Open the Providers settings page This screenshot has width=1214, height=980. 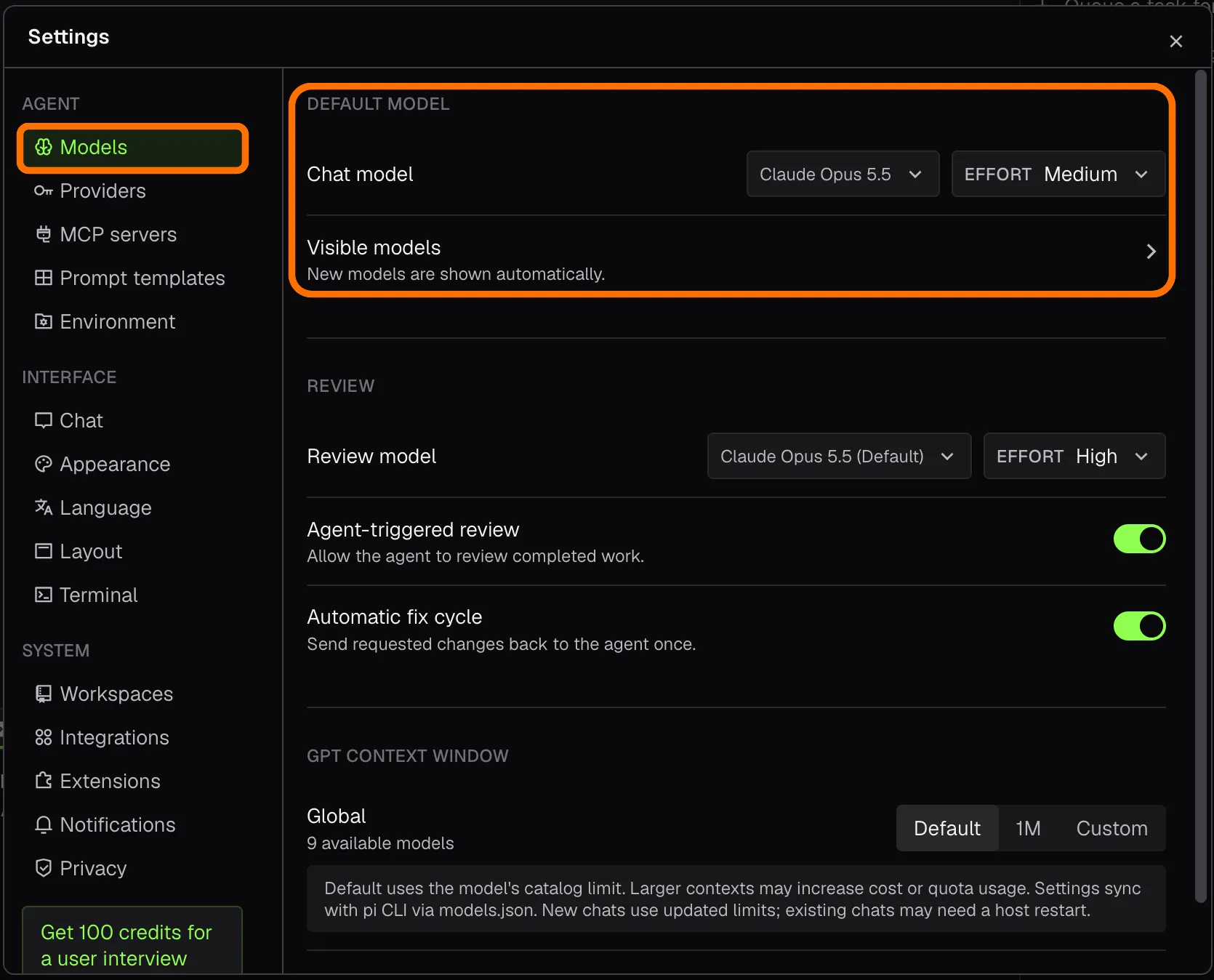point(132,190)
